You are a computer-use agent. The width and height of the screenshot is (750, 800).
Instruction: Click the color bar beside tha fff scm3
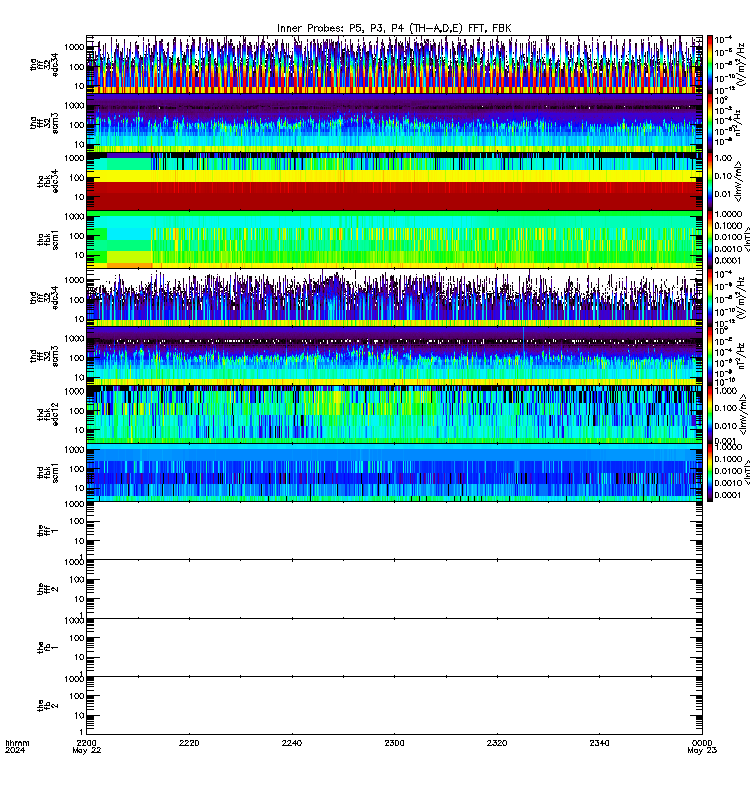point(710,123)
